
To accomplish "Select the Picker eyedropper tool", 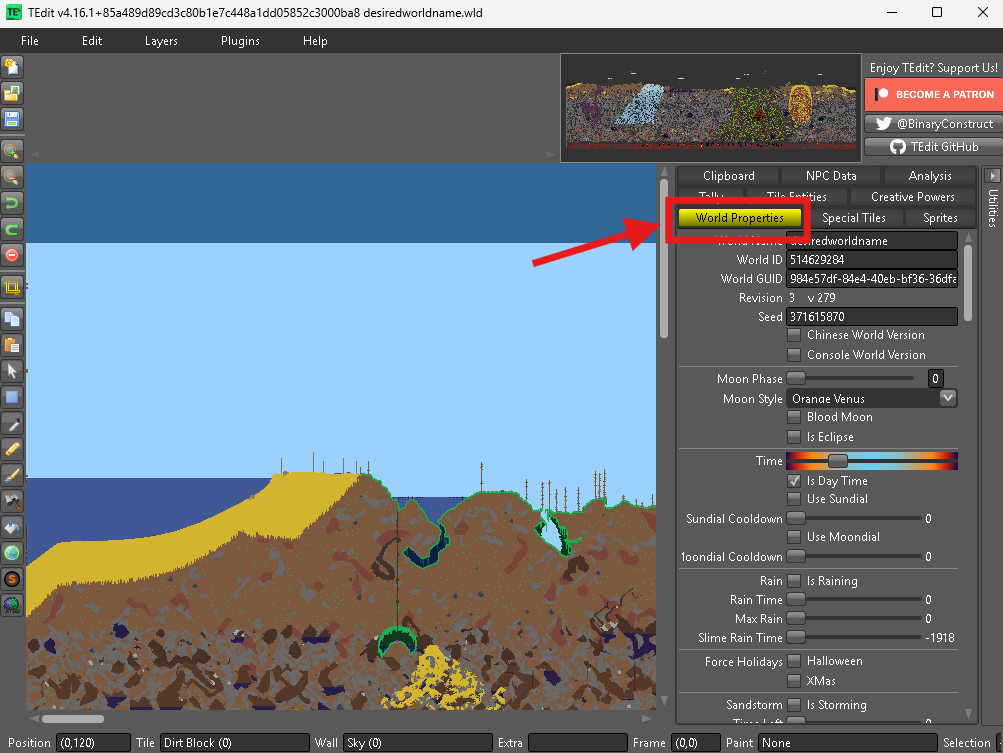I will point(12,424).
